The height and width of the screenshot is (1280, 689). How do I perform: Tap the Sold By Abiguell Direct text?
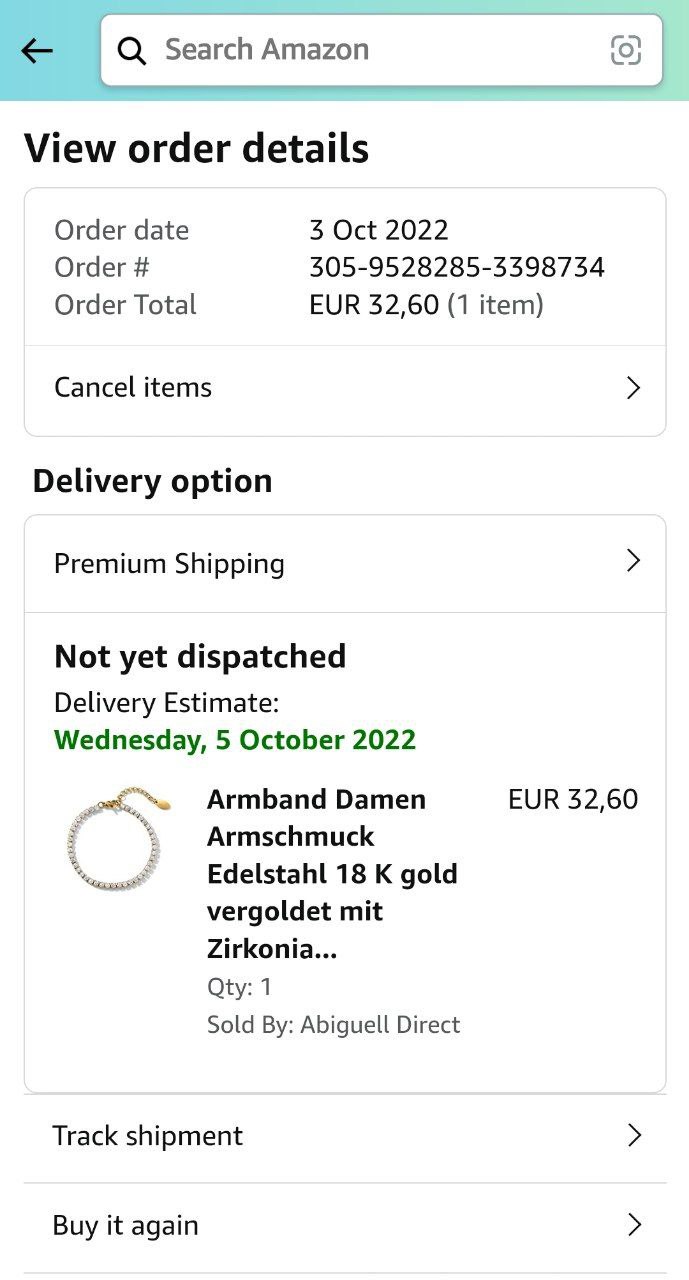[x=333, y=1025]
